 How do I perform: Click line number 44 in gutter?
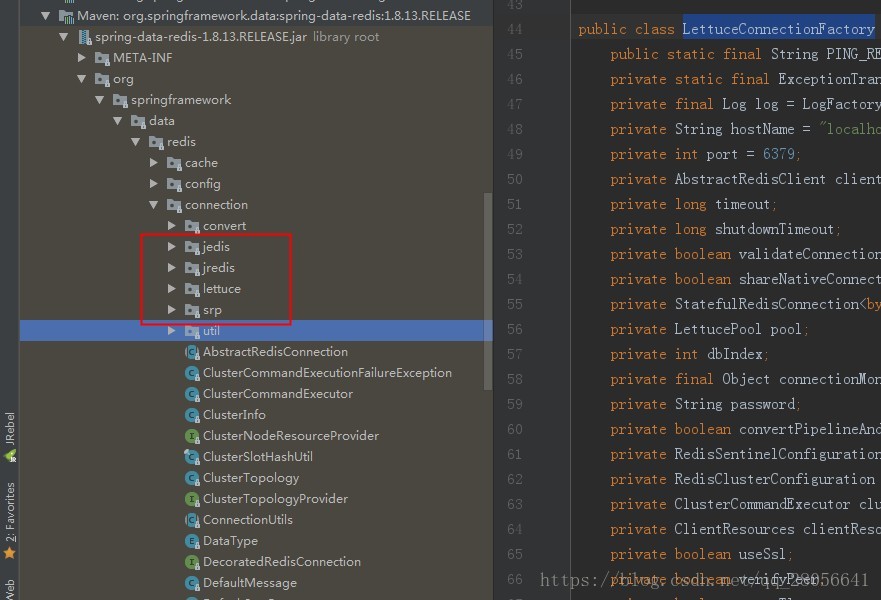514,29
